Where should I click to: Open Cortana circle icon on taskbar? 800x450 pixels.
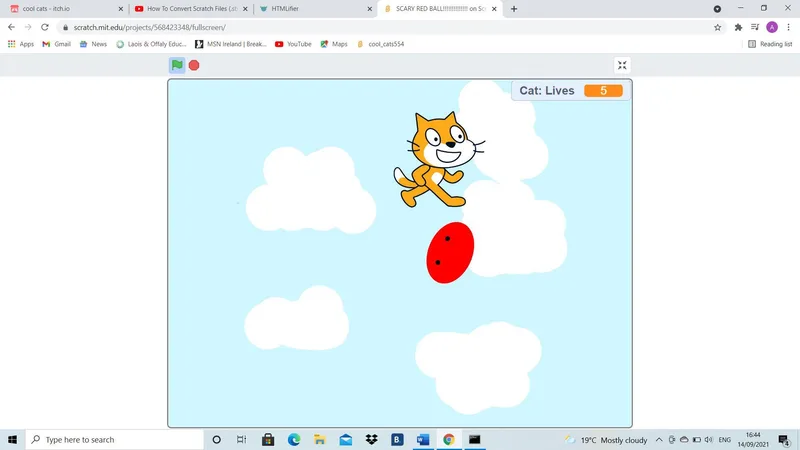[x=217, y=440]
